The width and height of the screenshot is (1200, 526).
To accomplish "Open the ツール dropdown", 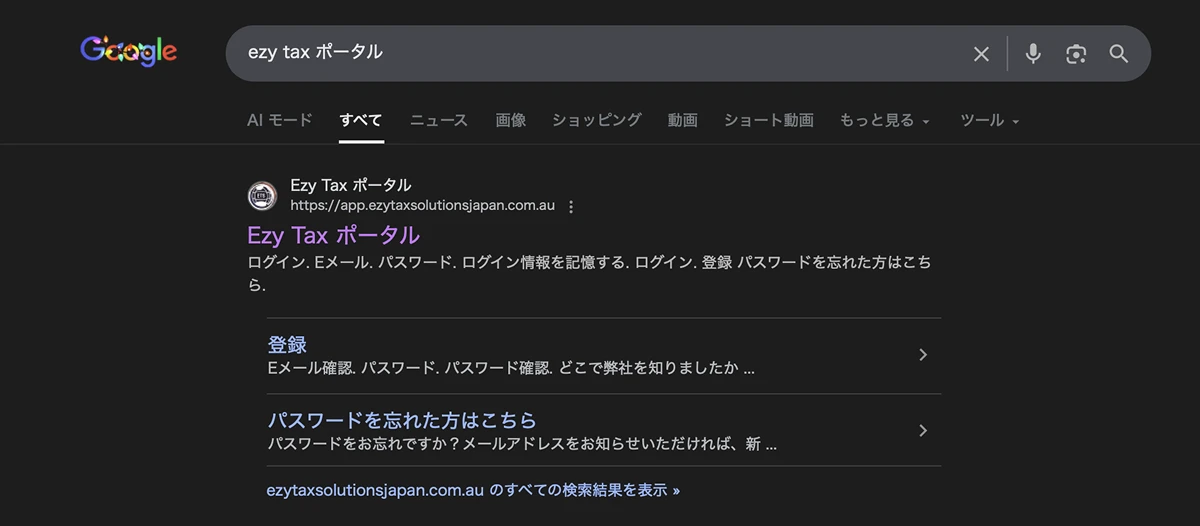I will click(x=989, y=120).
